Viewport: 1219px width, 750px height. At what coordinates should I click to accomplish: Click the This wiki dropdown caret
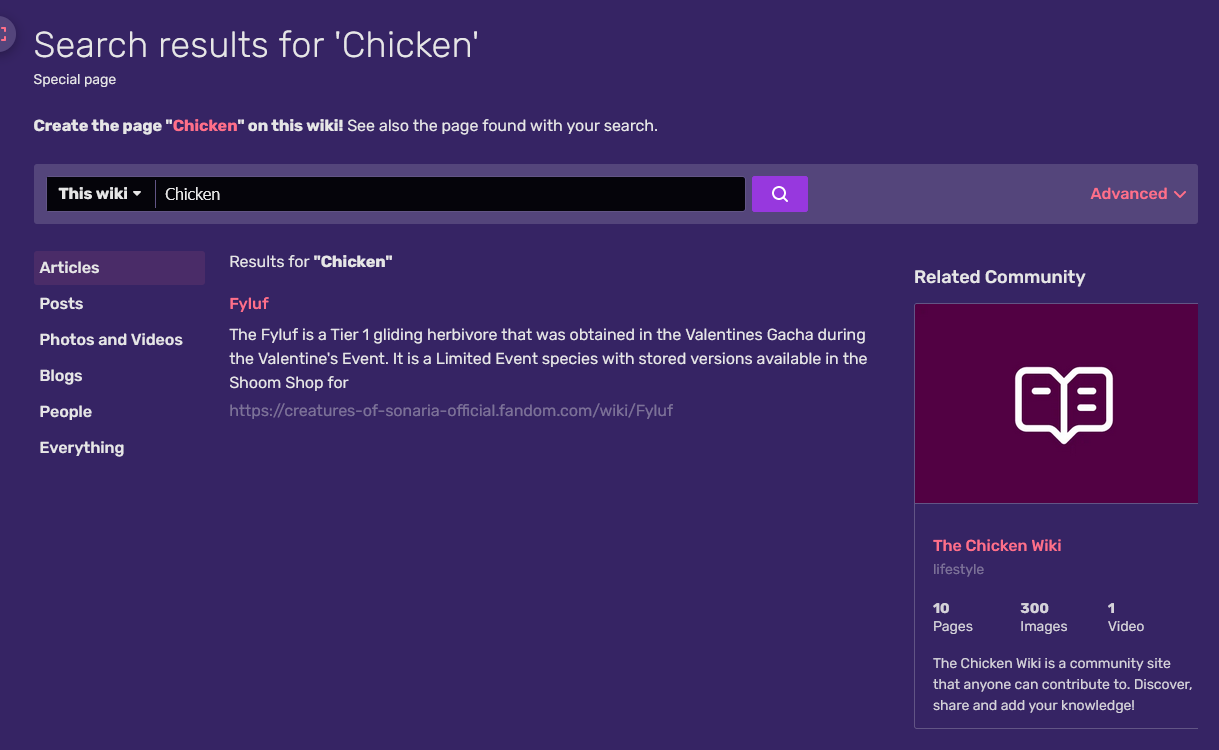click(x=139, y=194)
